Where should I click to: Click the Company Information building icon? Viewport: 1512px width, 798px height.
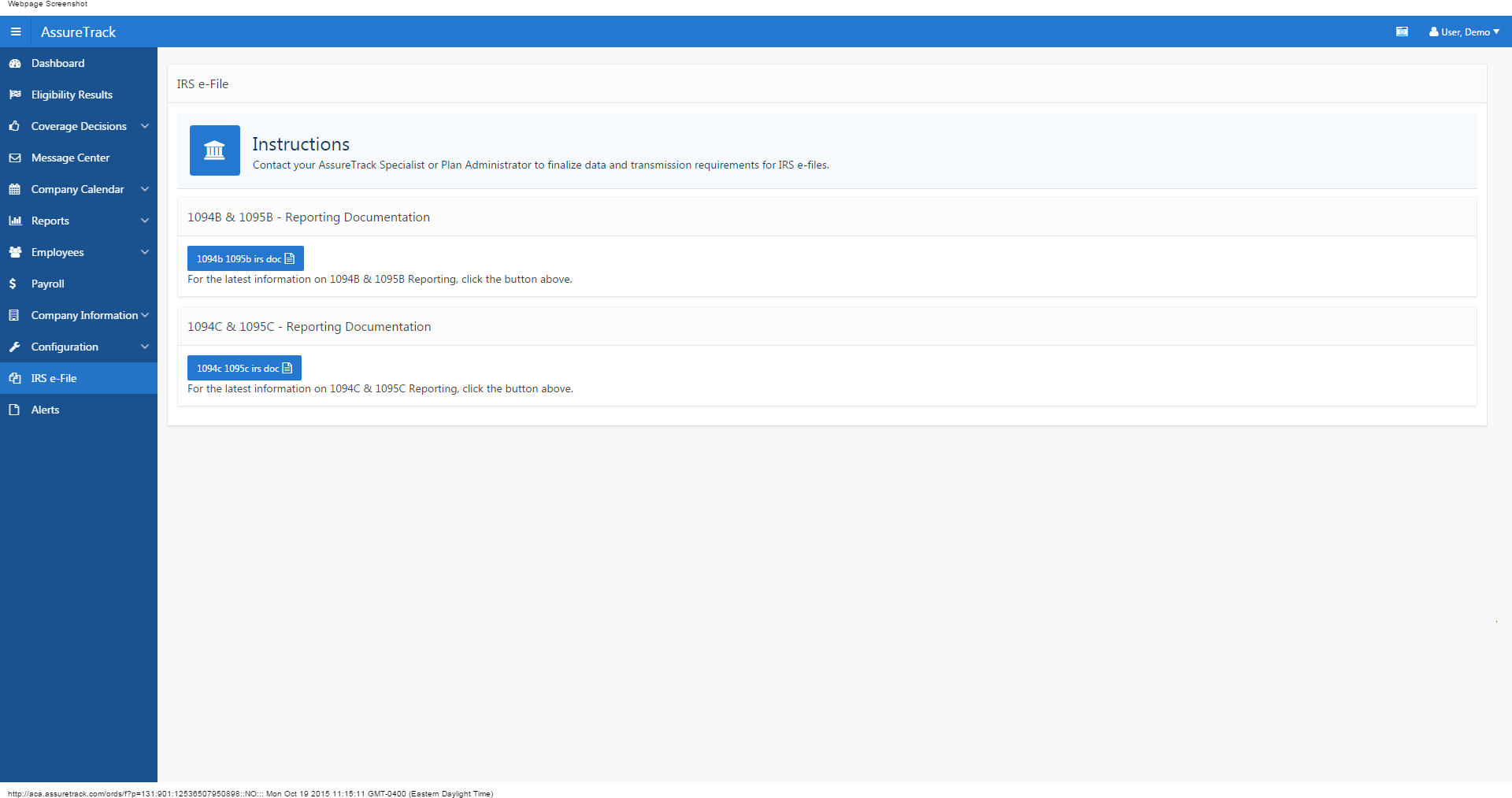(x=13, y=316)
